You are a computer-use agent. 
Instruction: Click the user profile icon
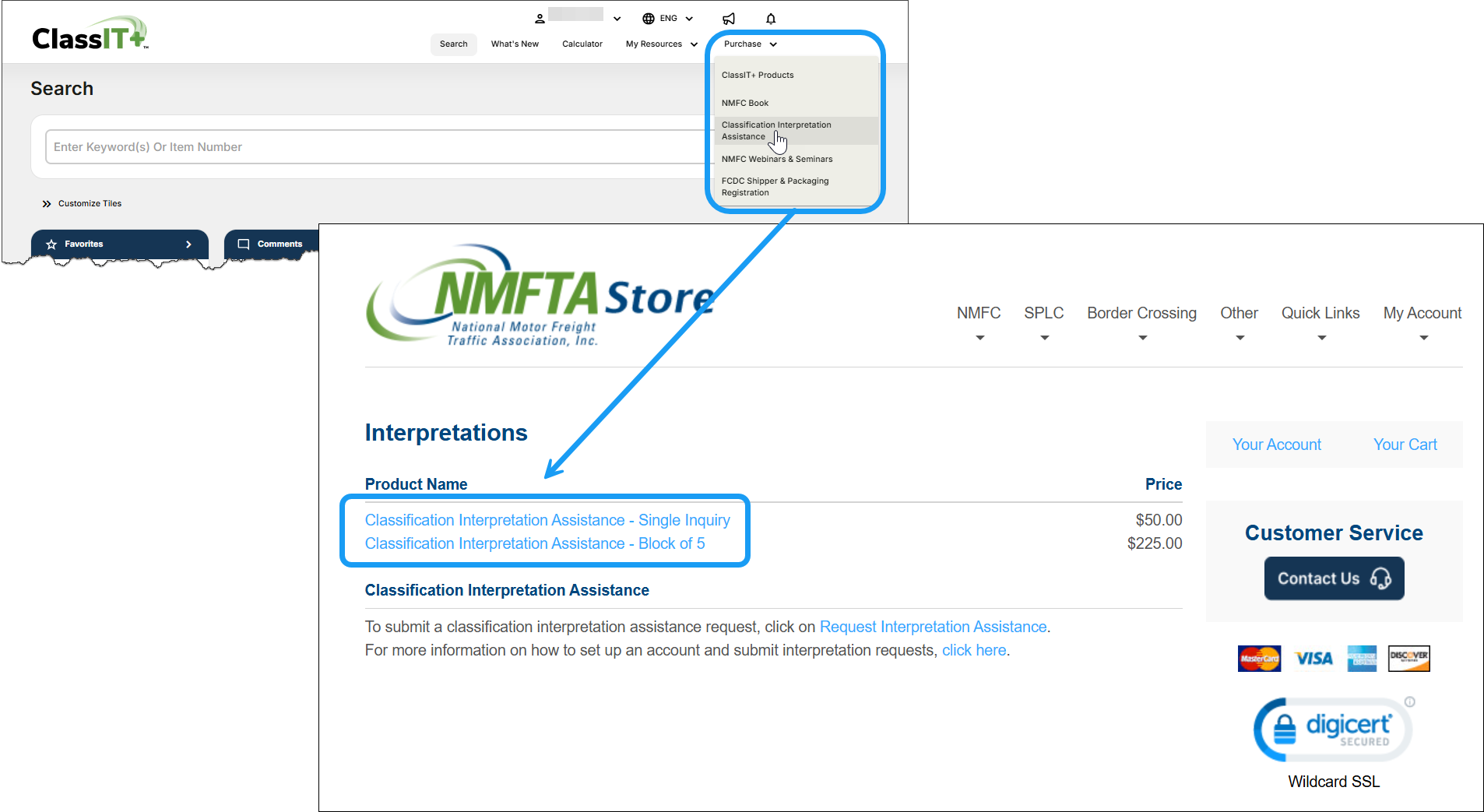click(540, 17)
